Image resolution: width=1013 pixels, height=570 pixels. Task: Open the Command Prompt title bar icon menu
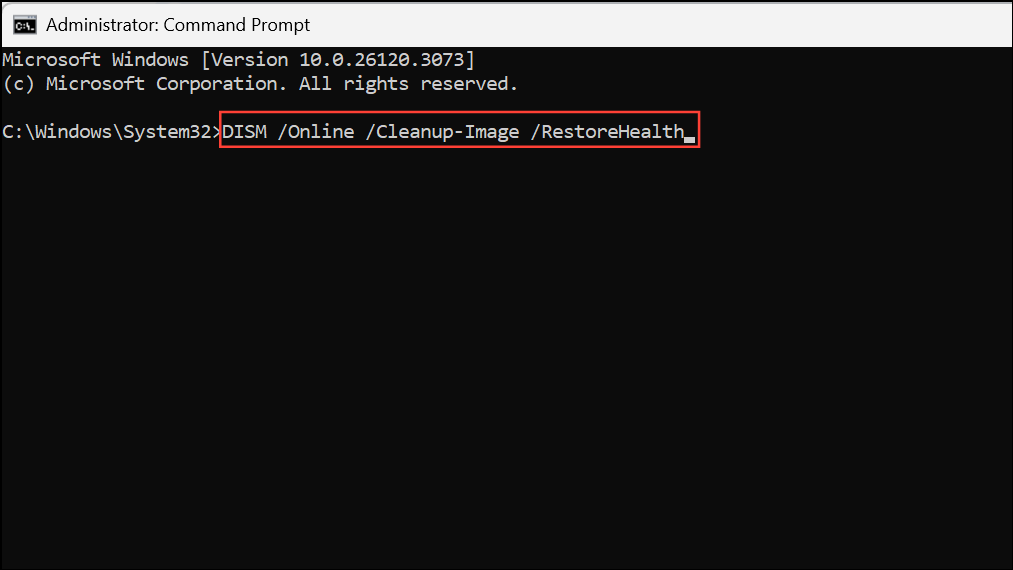(25, 25)
